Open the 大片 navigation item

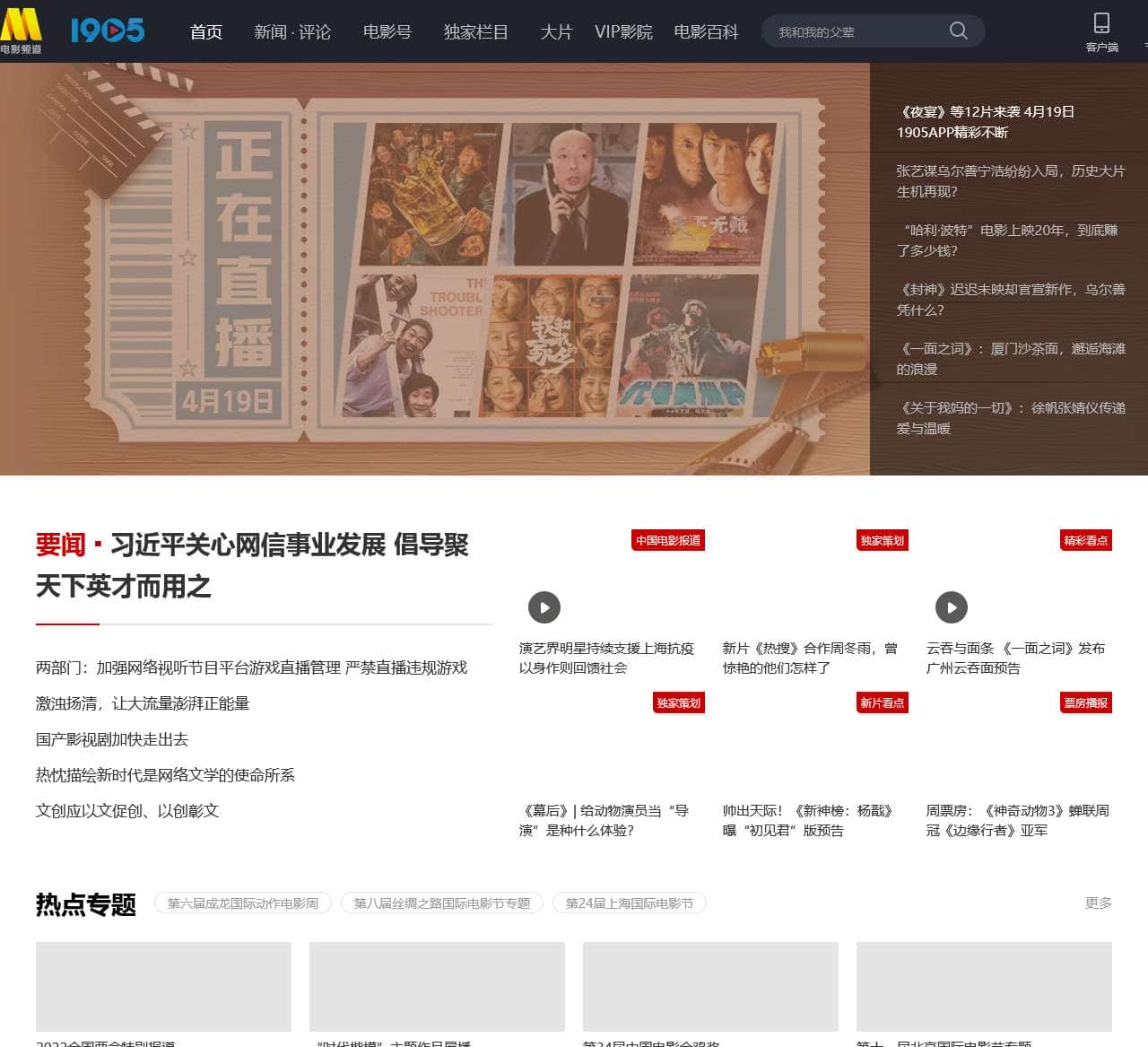click(556, 32)
